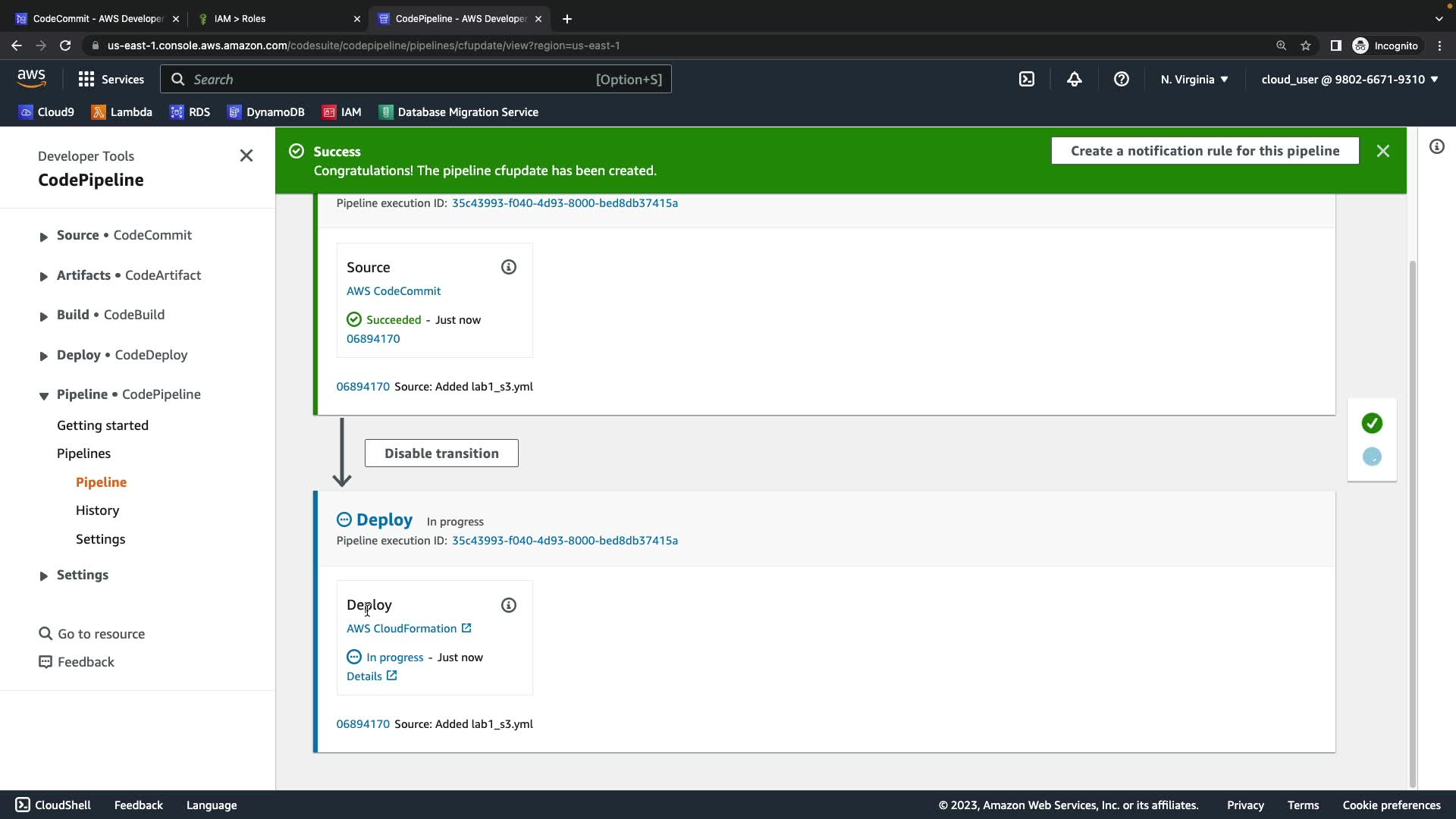Open the page info panel icon
Image resolution: width=1456 pixels, height=819 pixels.
click(1436, 147)
